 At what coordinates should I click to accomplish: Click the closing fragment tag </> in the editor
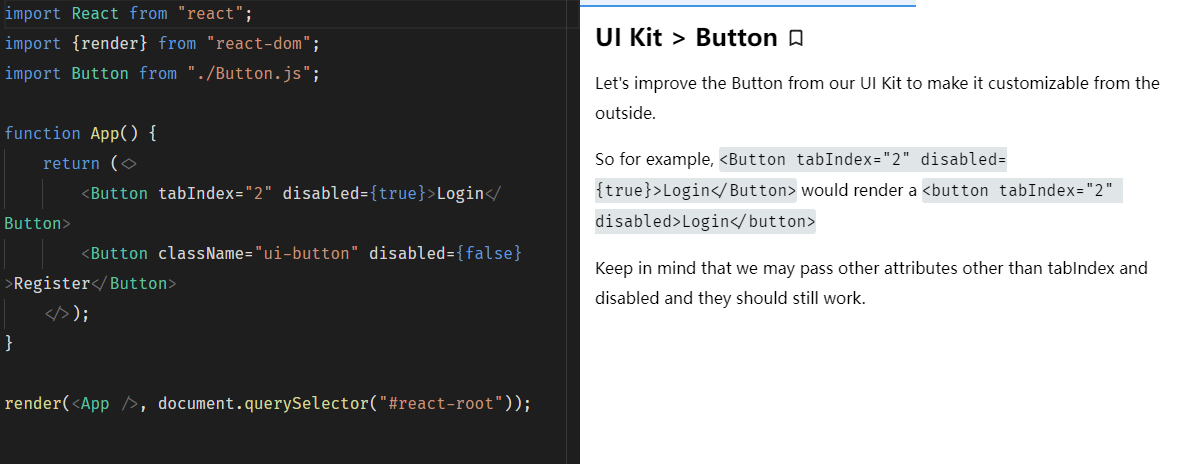[57, 313]
